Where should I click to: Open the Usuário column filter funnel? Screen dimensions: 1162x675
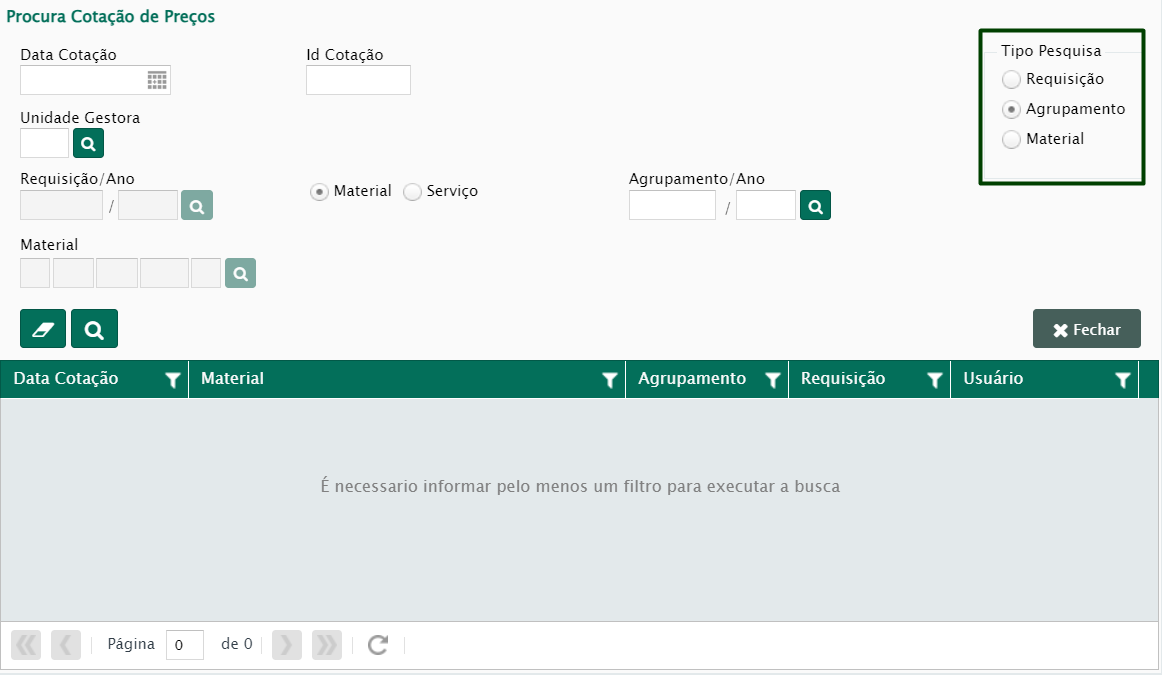point(1123,380)
